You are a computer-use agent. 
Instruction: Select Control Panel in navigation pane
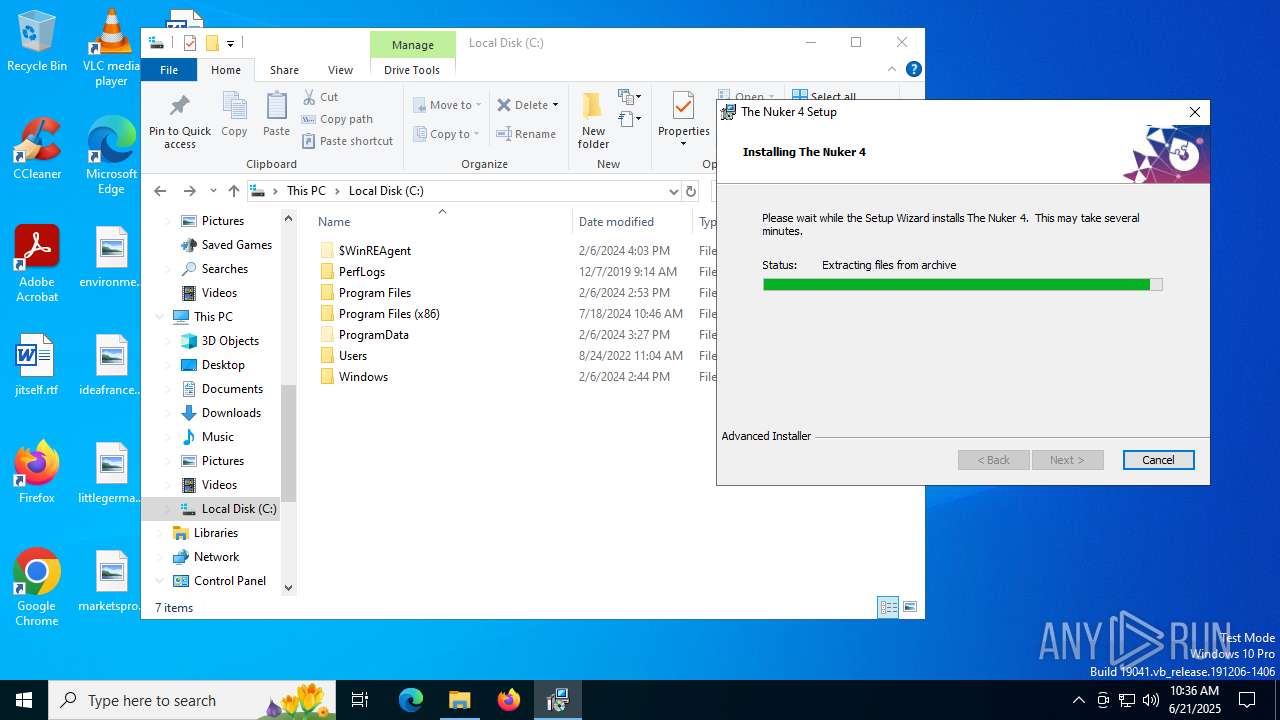[x=230, y=581]
